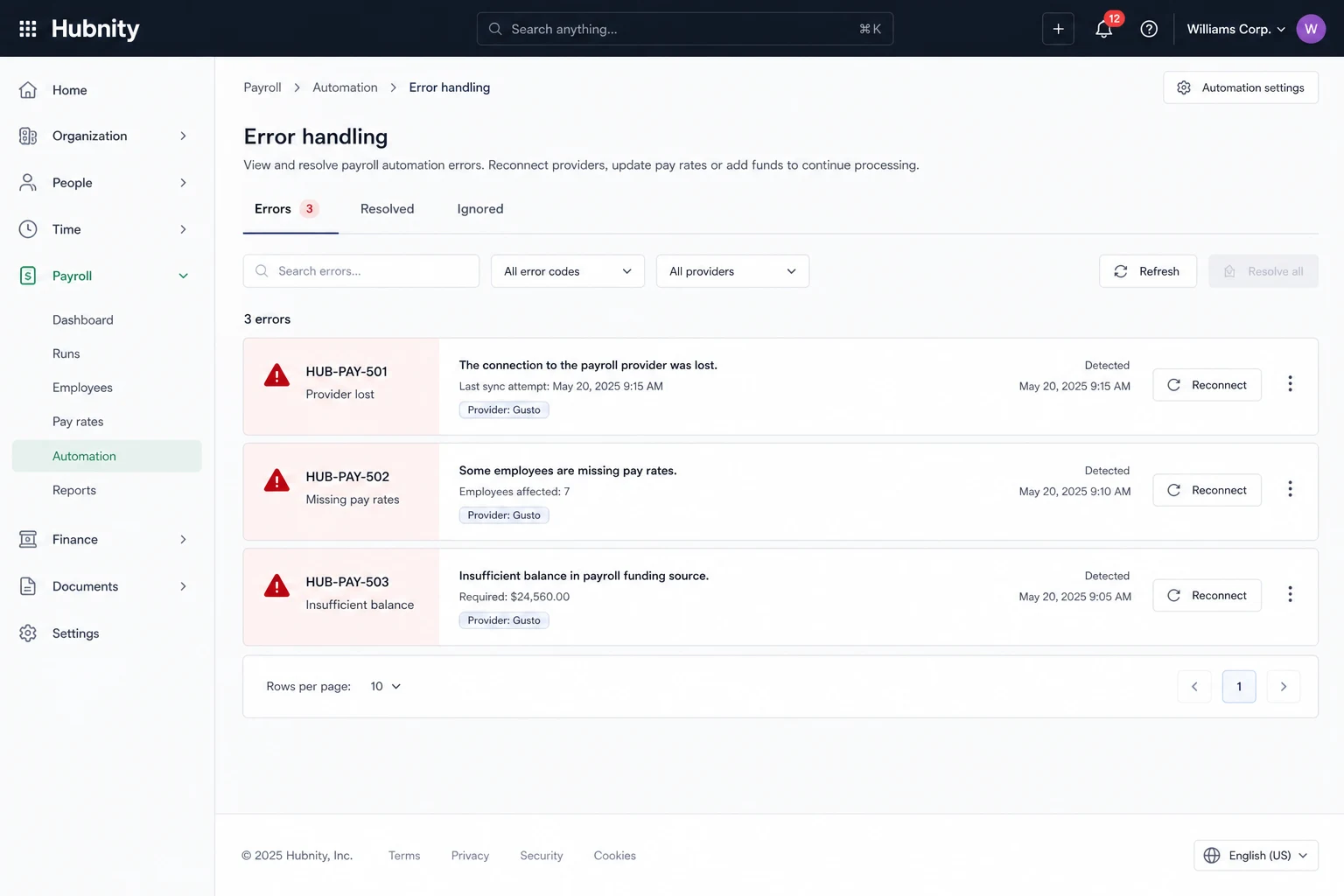1344x896 pixels.
Task: Click the Time clock sidebar icon
Action: [x=28, y=229]
